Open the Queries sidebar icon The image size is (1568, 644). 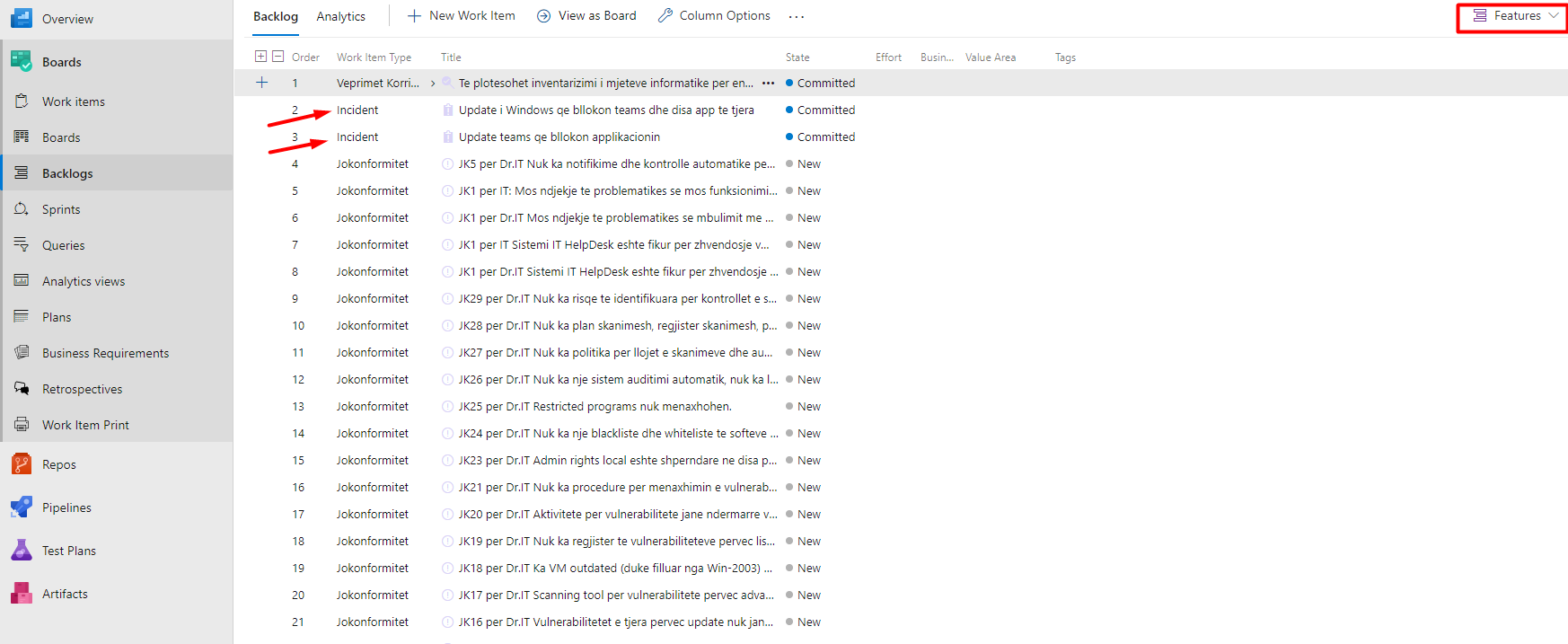point(22,245)
